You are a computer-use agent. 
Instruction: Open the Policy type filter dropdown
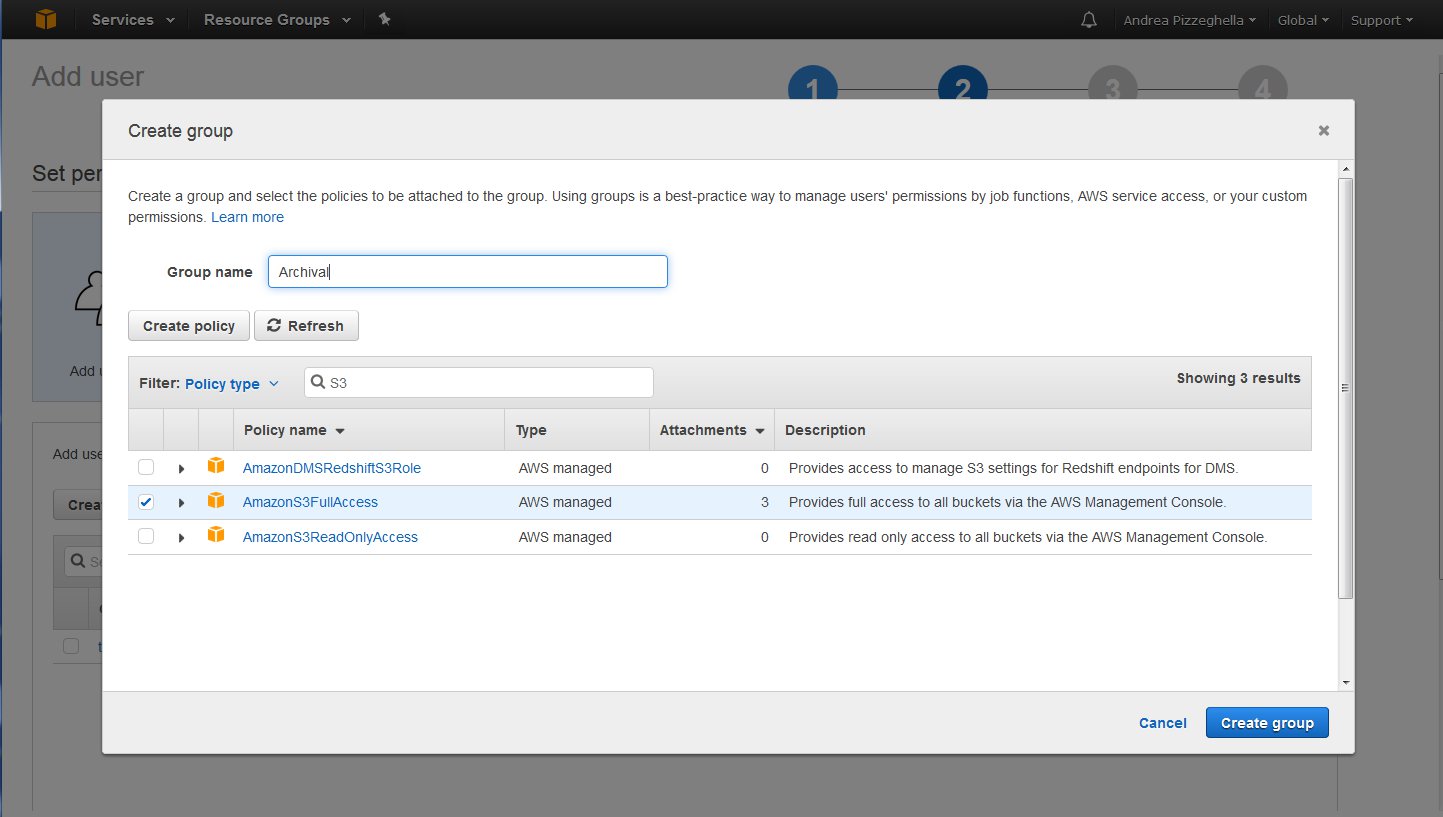click(232, 384)
